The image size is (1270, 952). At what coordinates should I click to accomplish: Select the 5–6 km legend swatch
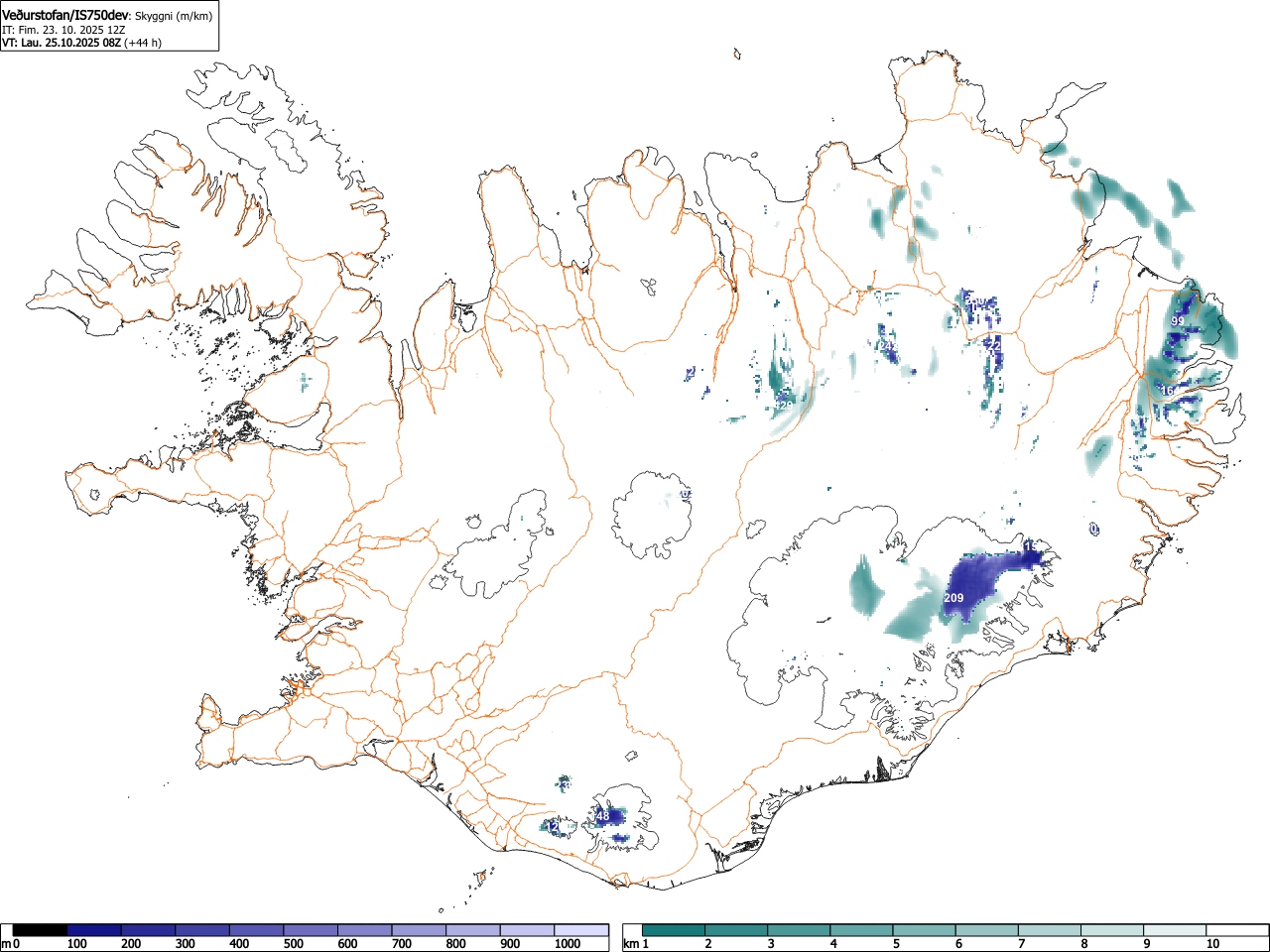[925, 930]
